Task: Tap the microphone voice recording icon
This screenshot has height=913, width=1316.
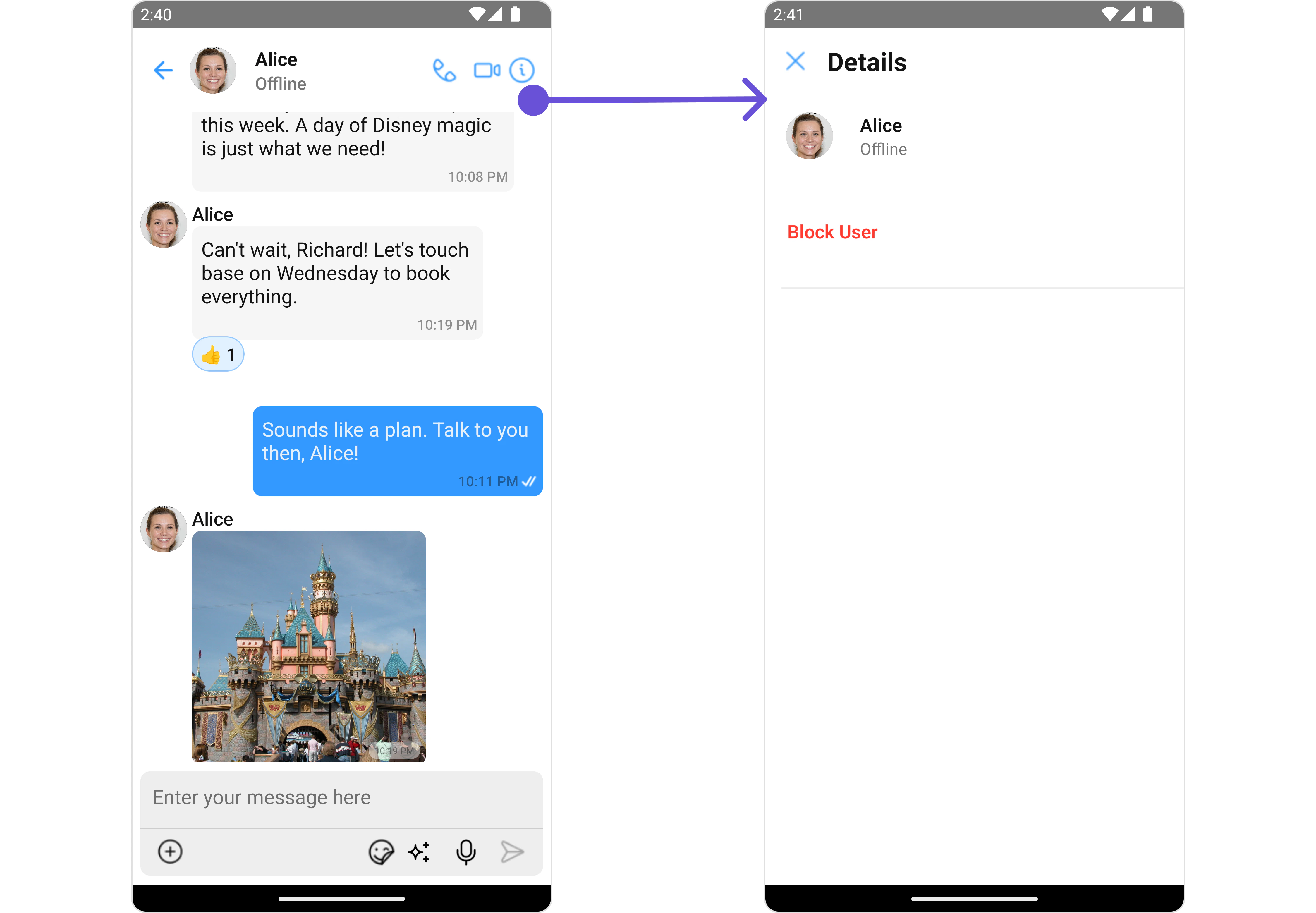Action: [465, 852]
